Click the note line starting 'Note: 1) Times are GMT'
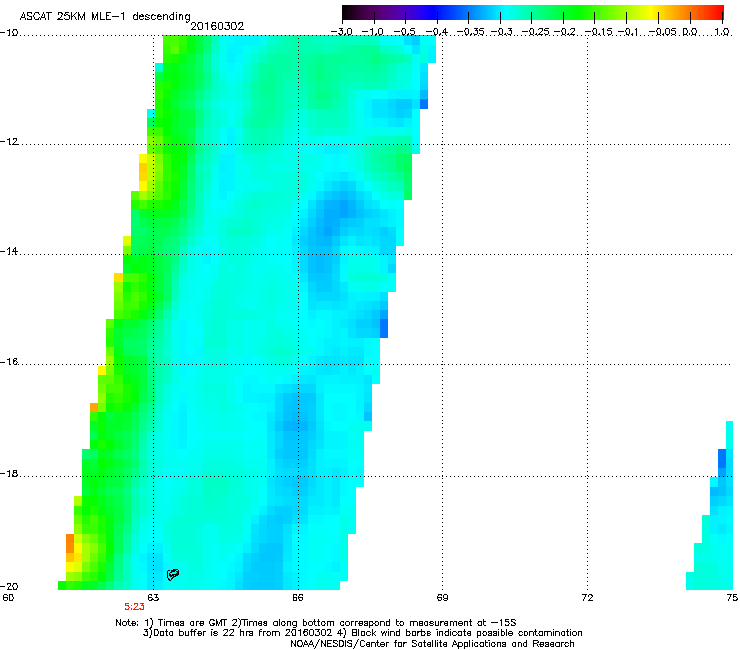The width and height of the screenshot is (740, 650). click(316, 623)
